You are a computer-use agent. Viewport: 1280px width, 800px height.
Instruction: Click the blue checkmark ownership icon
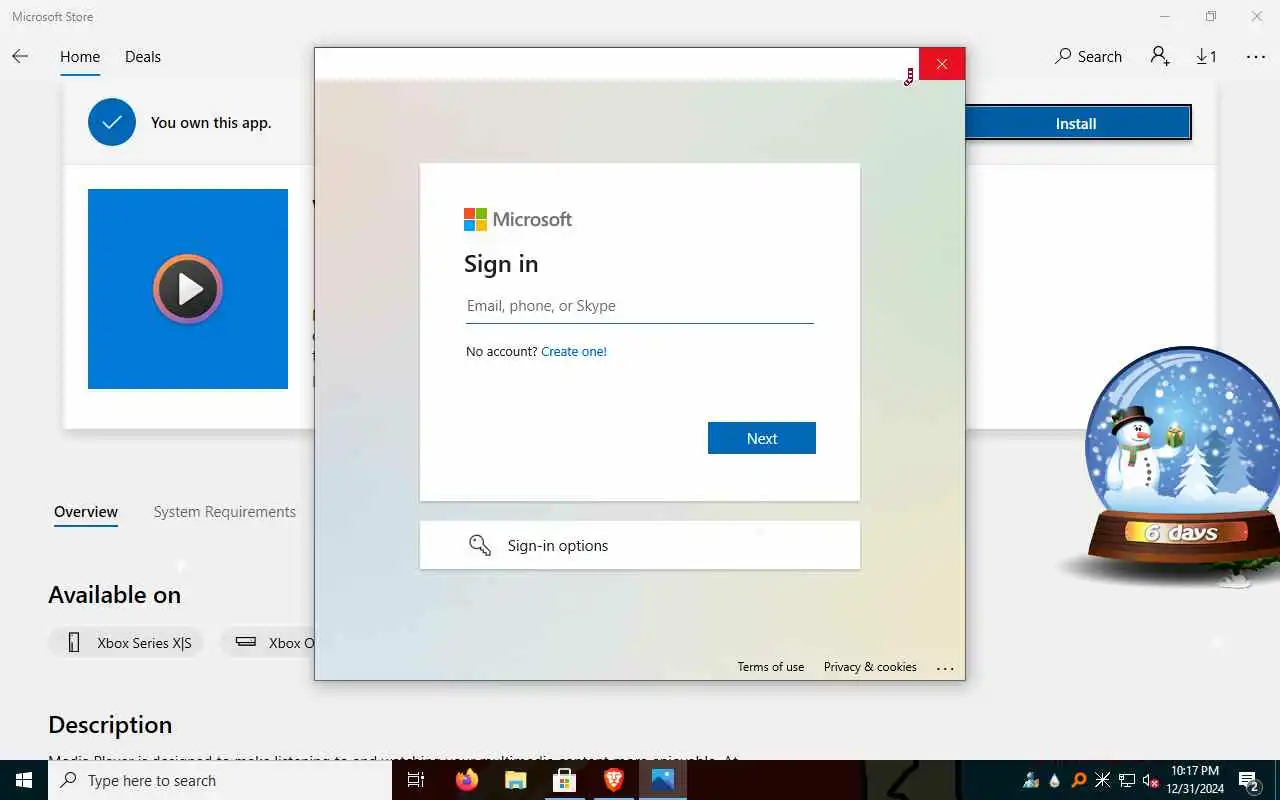pyautogui.click(x=112, y=122)
